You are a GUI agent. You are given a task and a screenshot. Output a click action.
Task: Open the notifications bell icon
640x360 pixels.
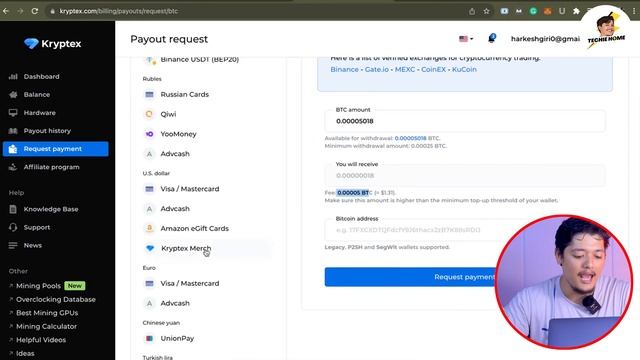[491, 38]
